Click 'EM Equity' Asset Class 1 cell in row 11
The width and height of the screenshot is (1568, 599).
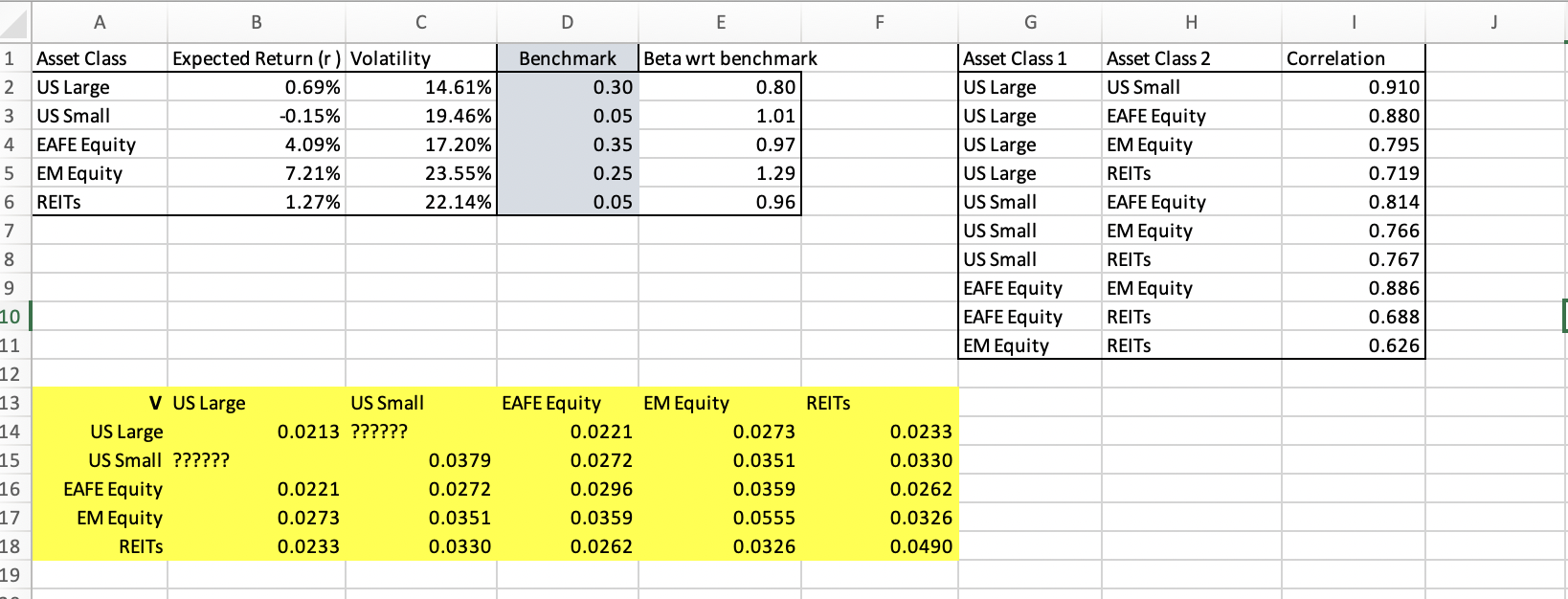coord(1030,345)
